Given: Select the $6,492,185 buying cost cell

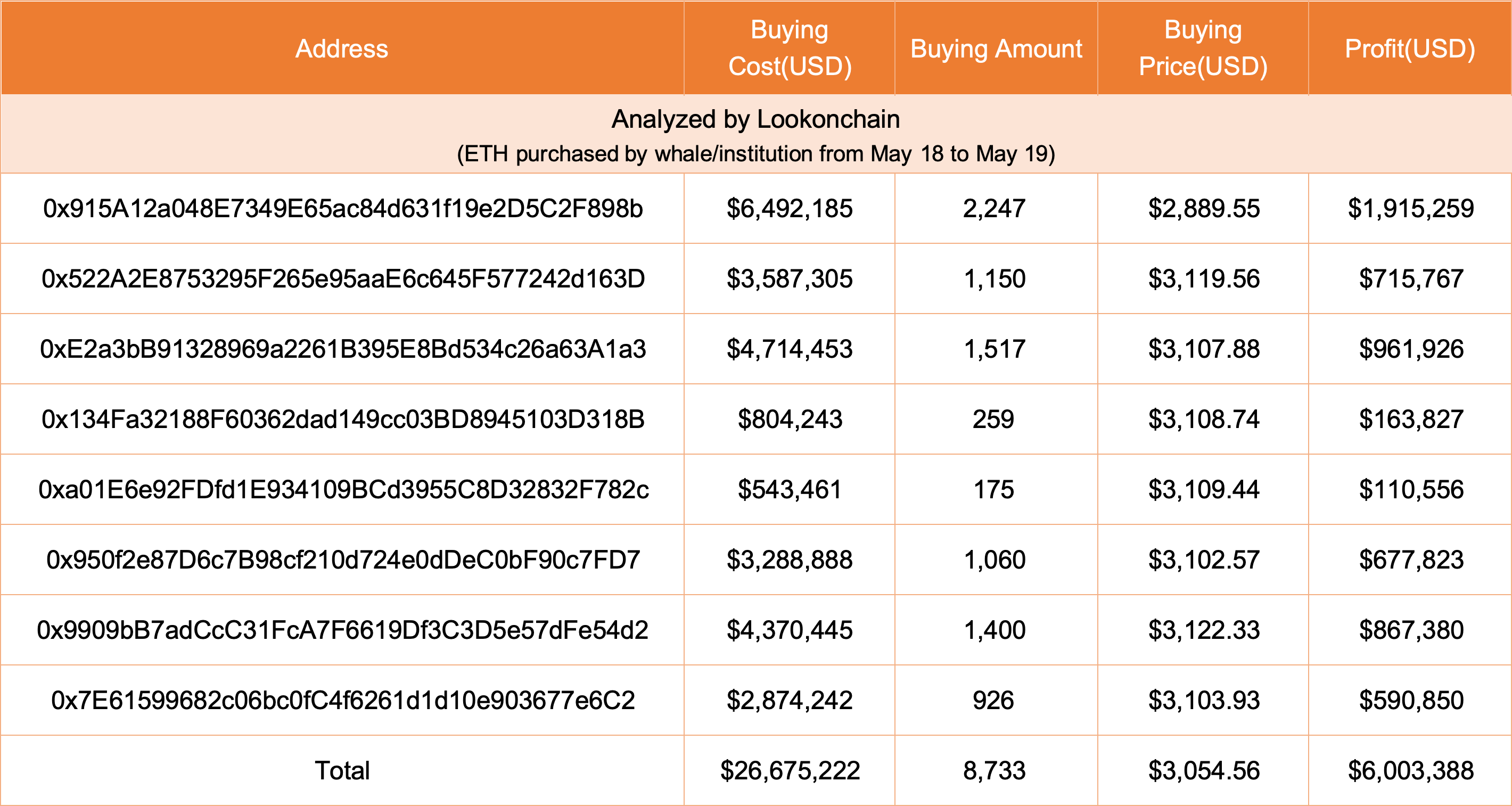Looking at the screenshot, I should coord(790,208).
